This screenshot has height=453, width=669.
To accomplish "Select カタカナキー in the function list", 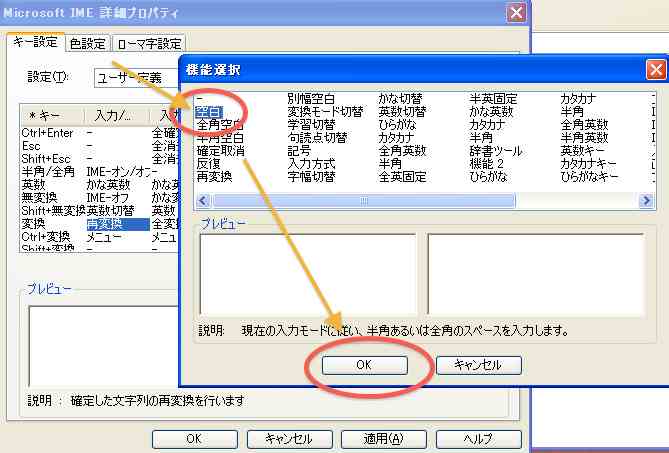I will tap(588, 164).
